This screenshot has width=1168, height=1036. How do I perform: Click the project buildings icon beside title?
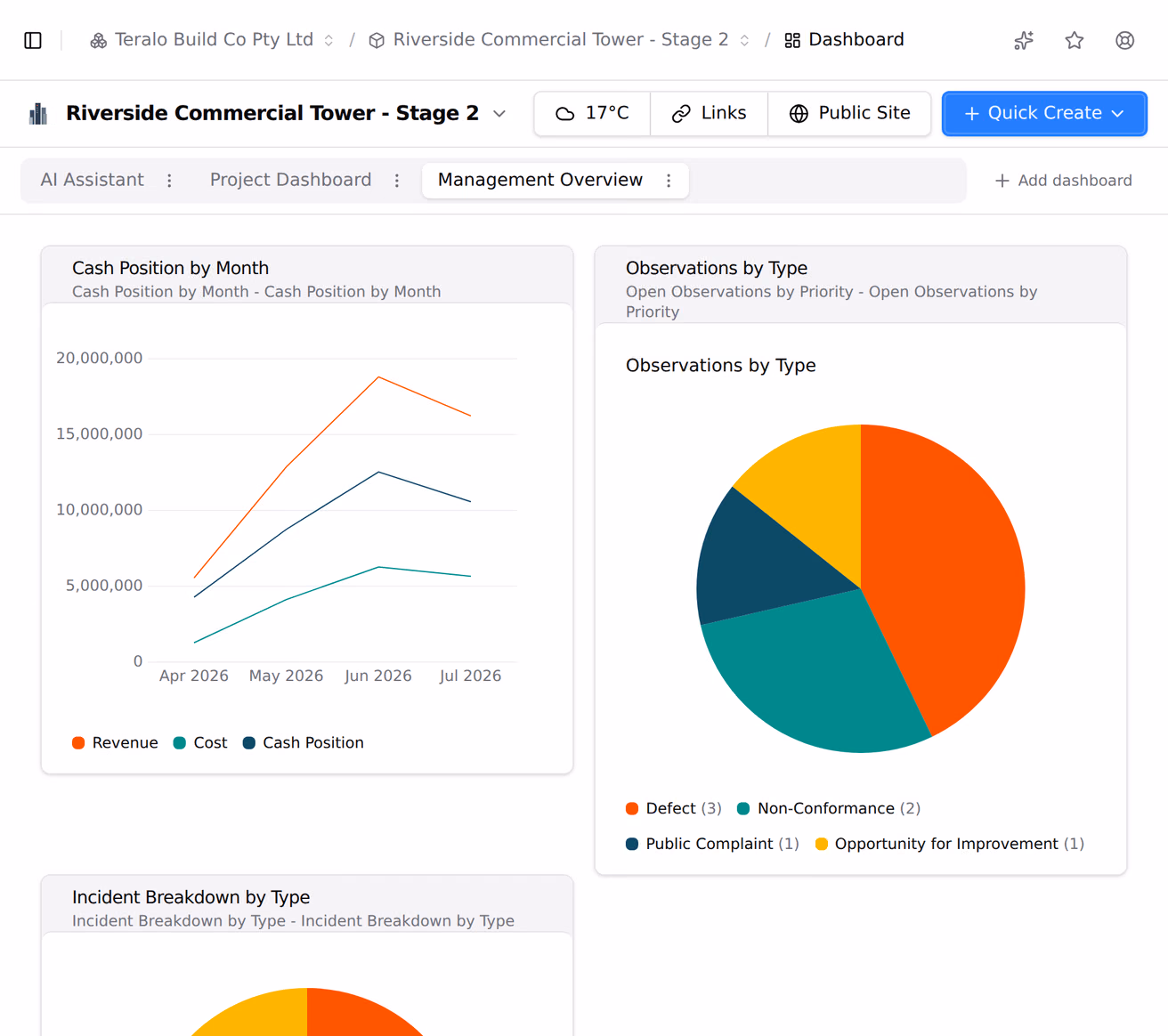pyautogui.click(x=38, y=113)
